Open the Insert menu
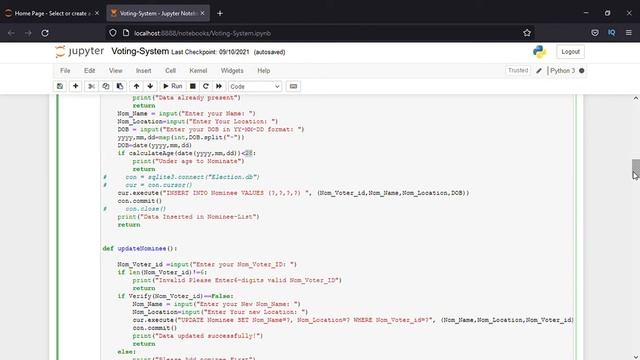 (143, 71)
